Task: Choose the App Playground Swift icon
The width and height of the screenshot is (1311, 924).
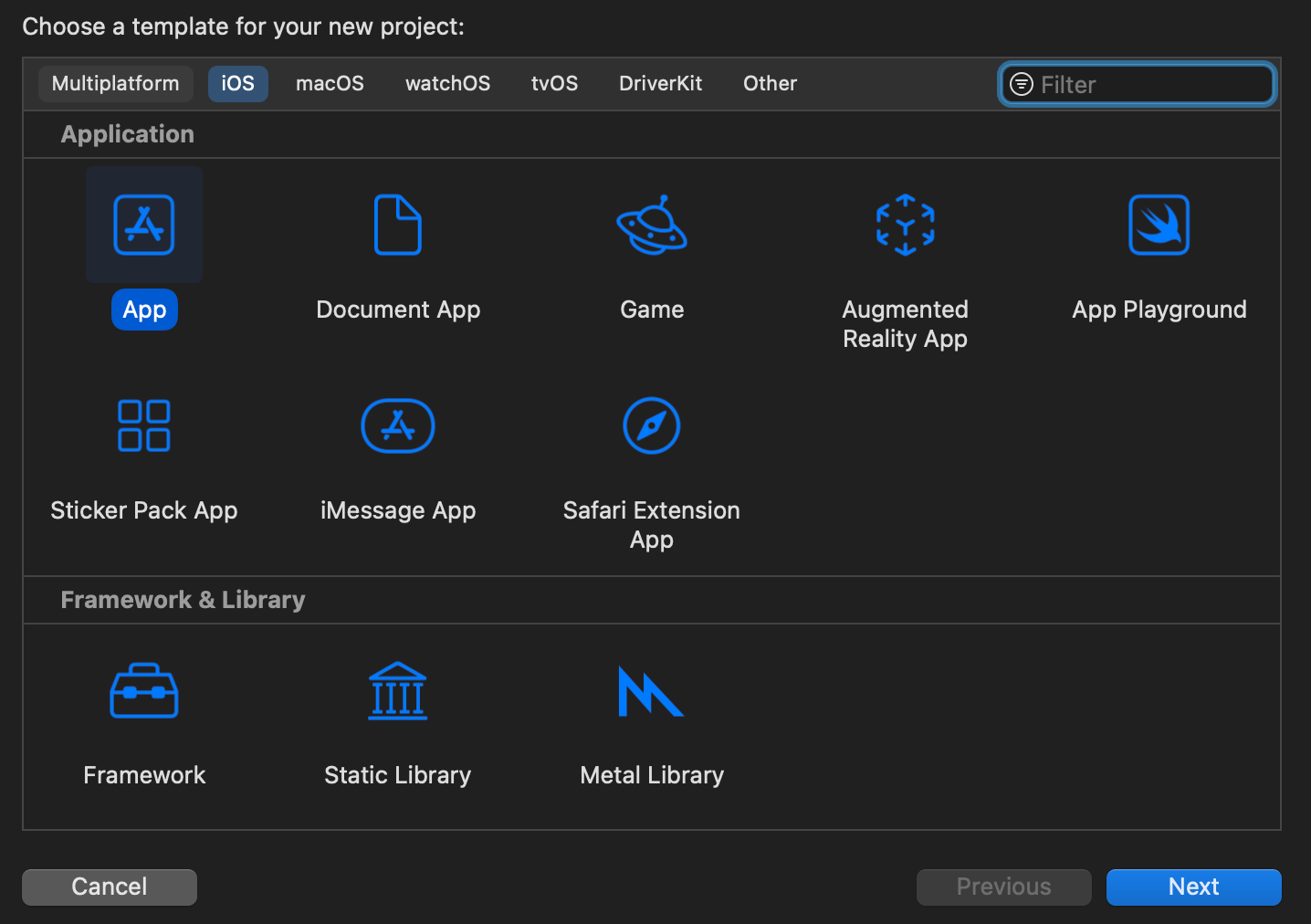Action: [1159, 225]
